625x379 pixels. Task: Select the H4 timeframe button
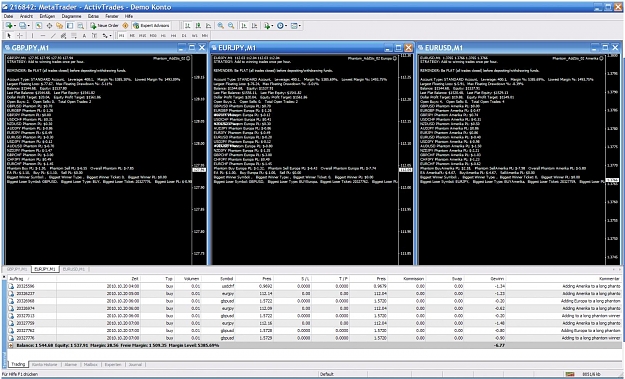(174, 36)
